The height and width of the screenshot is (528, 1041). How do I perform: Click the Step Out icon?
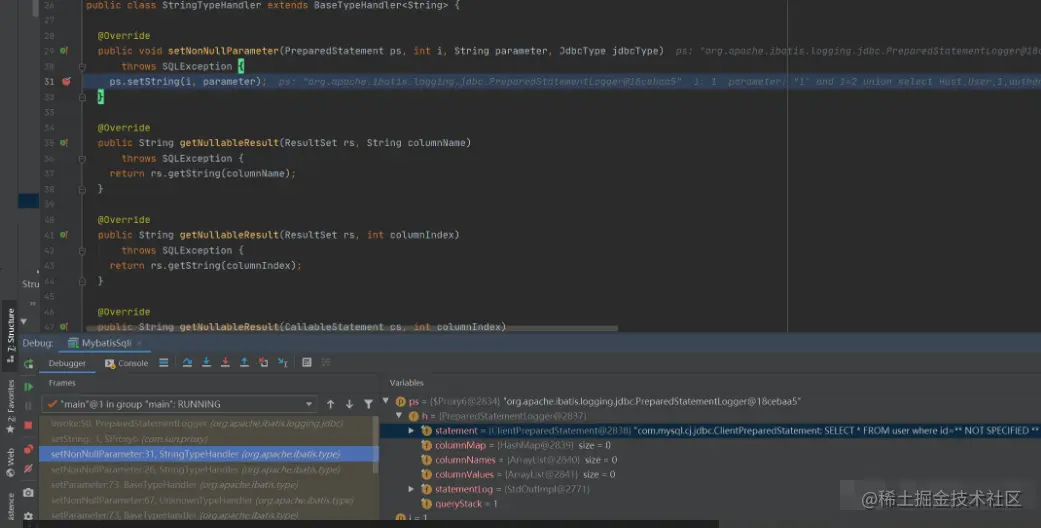click(244, 363)
